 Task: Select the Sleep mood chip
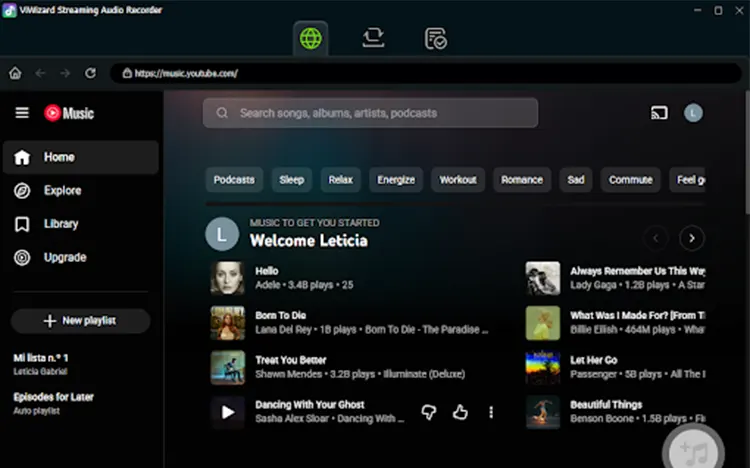tap(292, 180)
